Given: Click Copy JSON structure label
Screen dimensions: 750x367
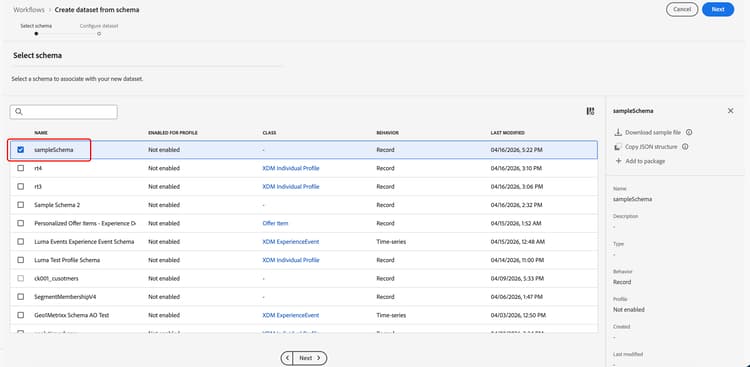Looking at the screenshot, I should (x=651, y=147).
